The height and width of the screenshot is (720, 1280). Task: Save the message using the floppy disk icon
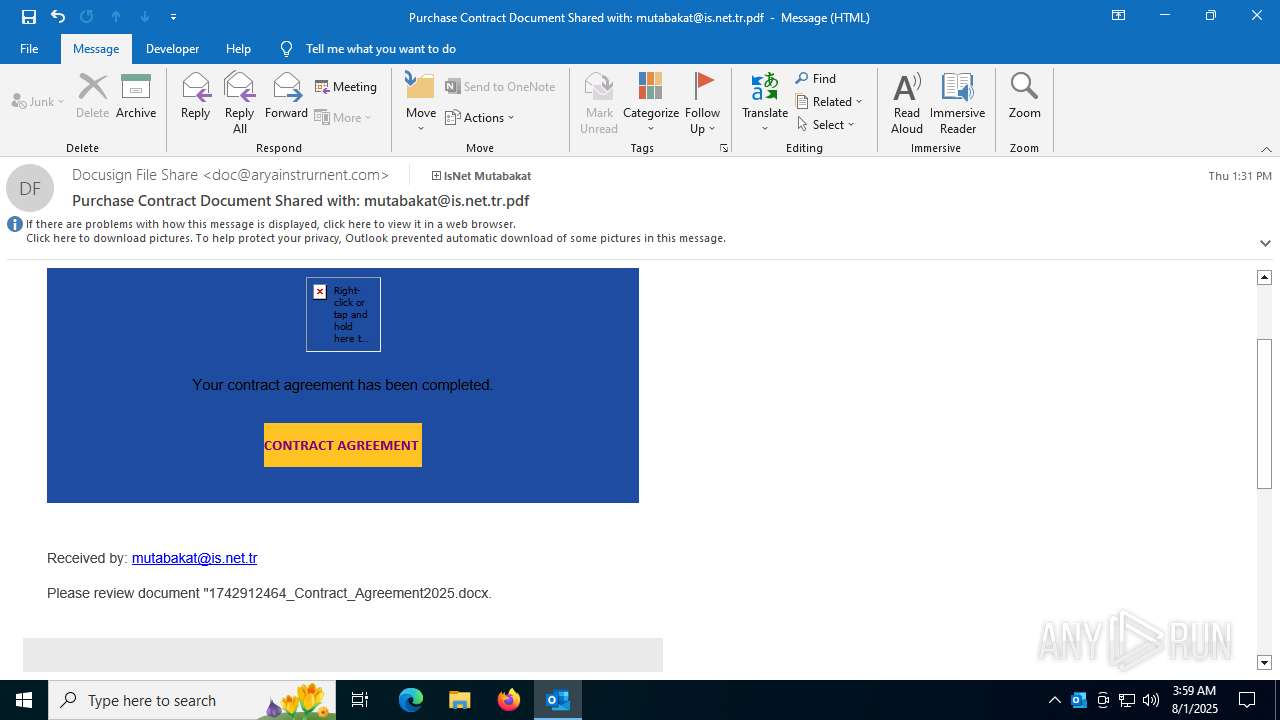click(29, 17)
